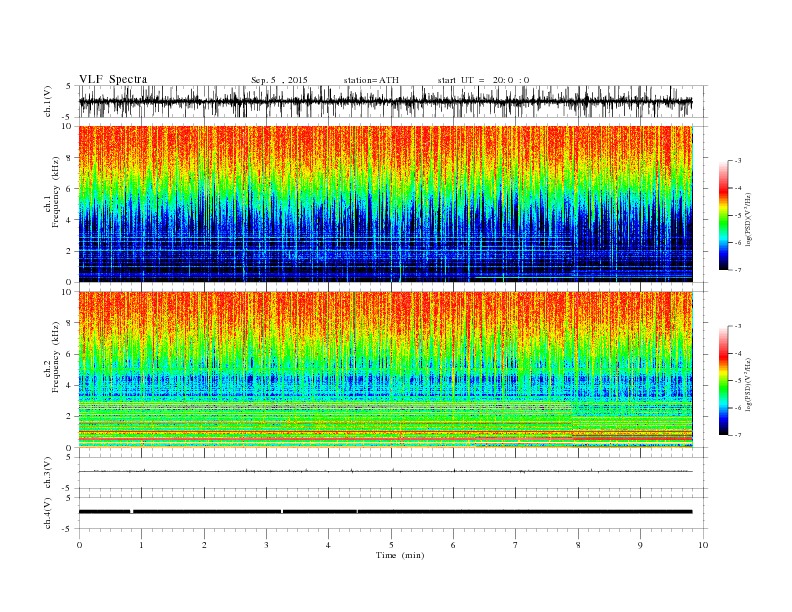
Task: Click the 'ch.4(V)' axis label
Action: 47,513
